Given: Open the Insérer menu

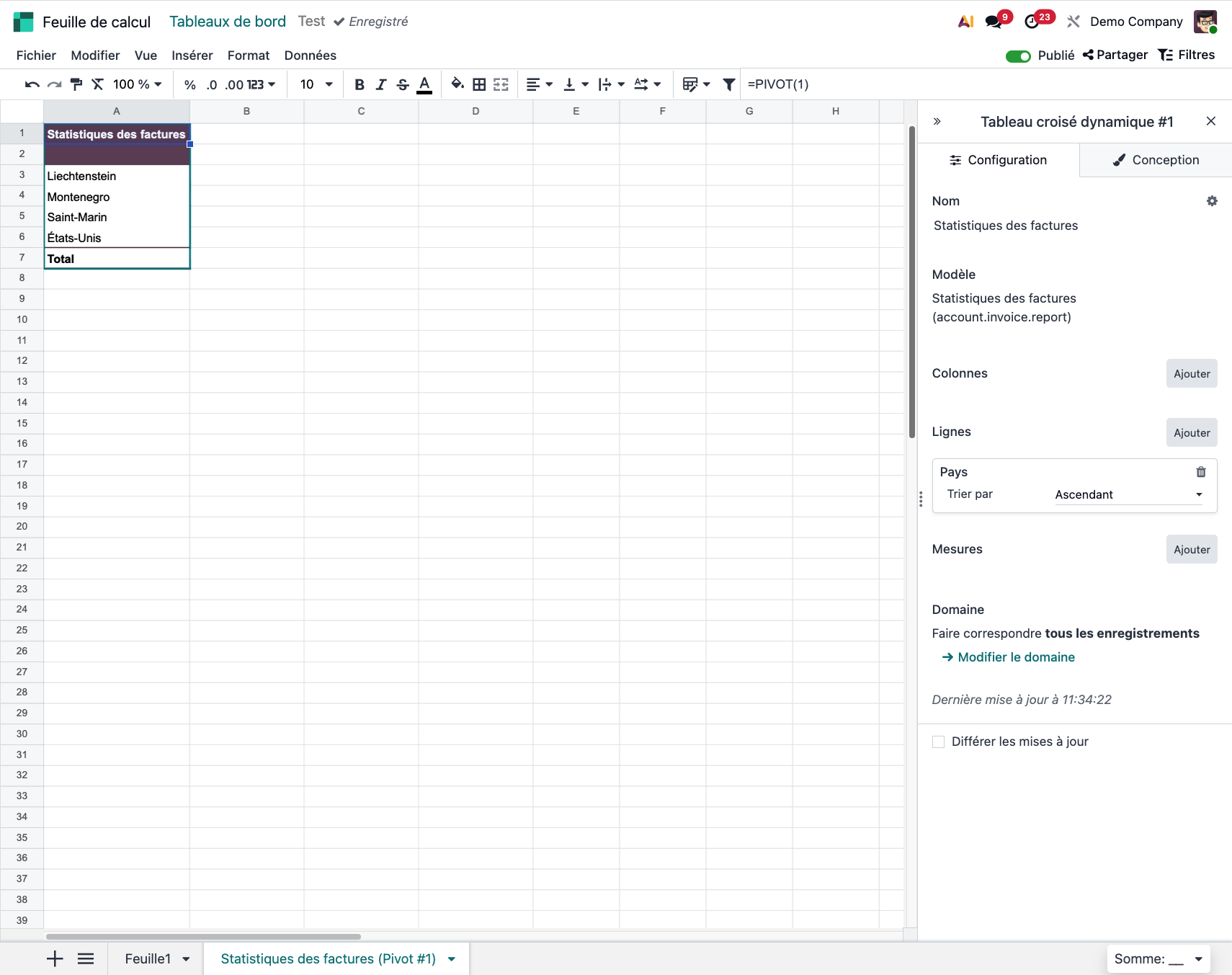Looking at the screenshot, I should (192, 55).
